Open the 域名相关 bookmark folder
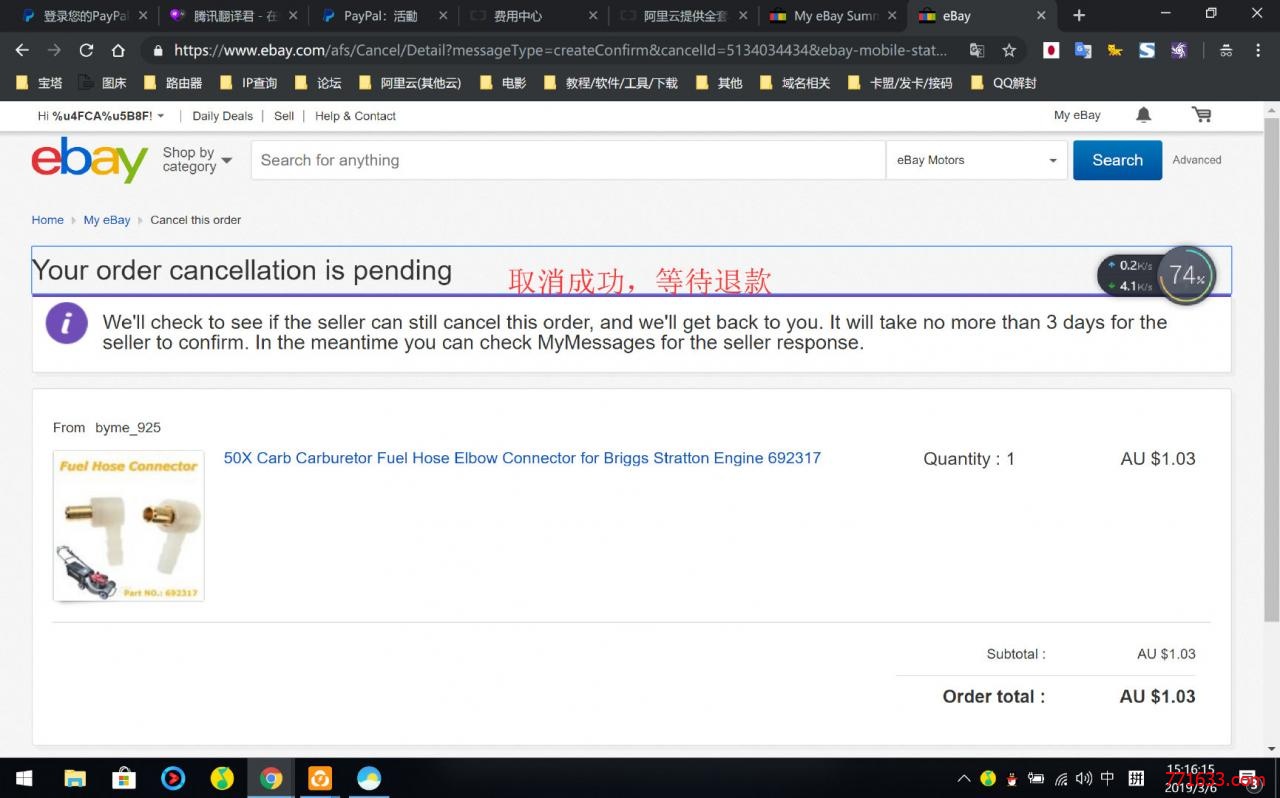 pyautogui.click(x=795, y=83)
